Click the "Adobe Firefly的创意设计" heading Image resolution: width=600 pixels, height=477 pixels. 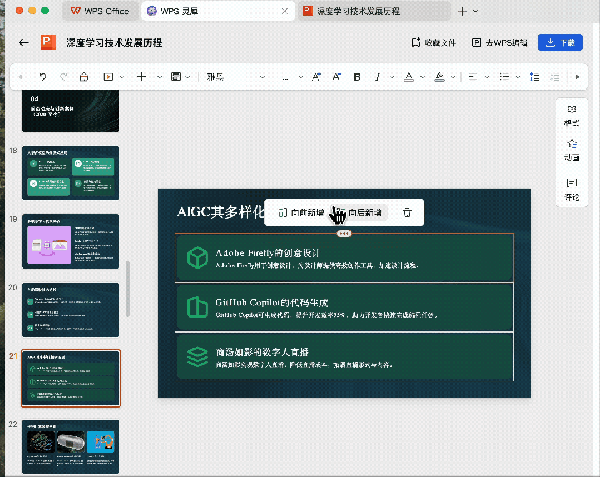point(267,253)
